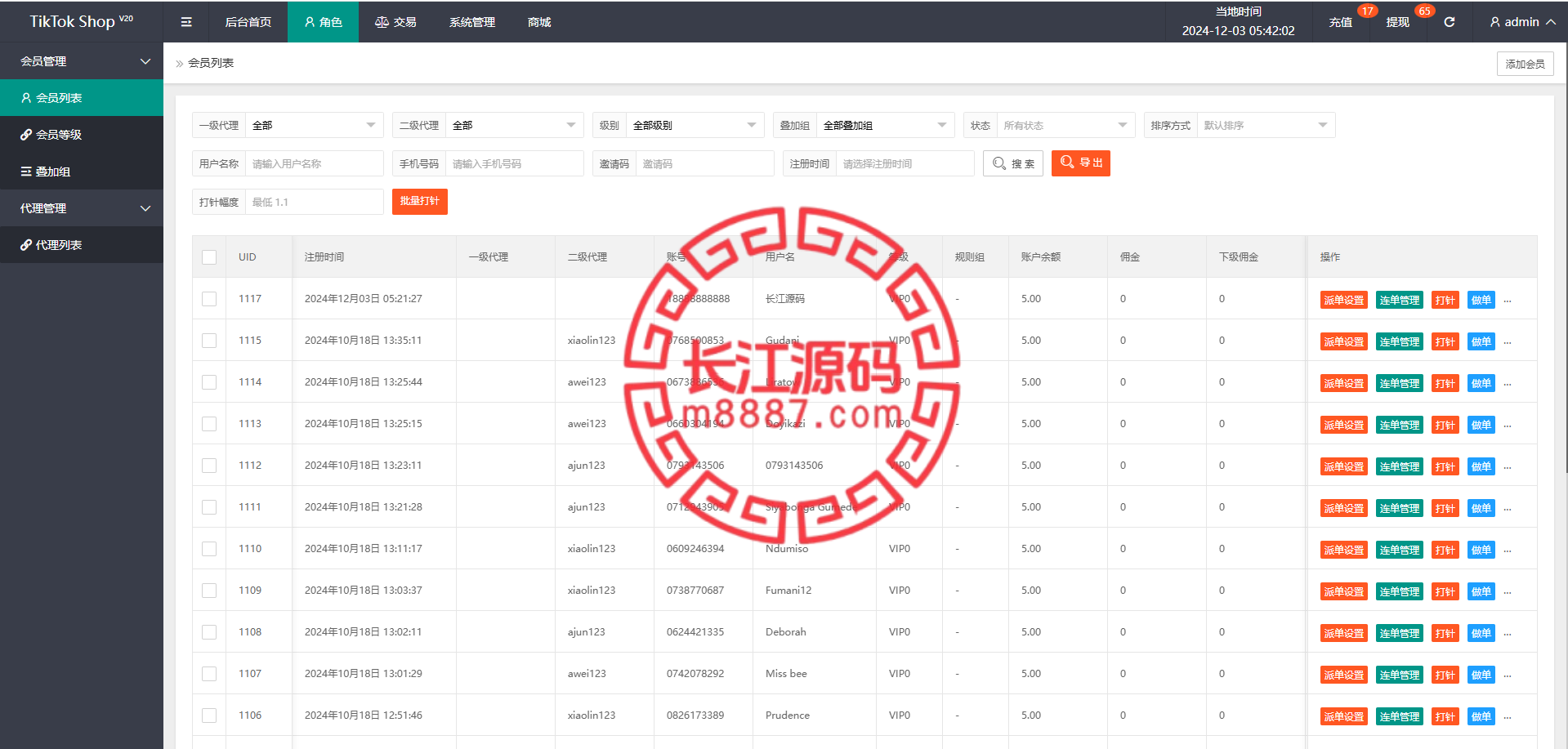Open the 充值 notification with badge 17

1341,22
